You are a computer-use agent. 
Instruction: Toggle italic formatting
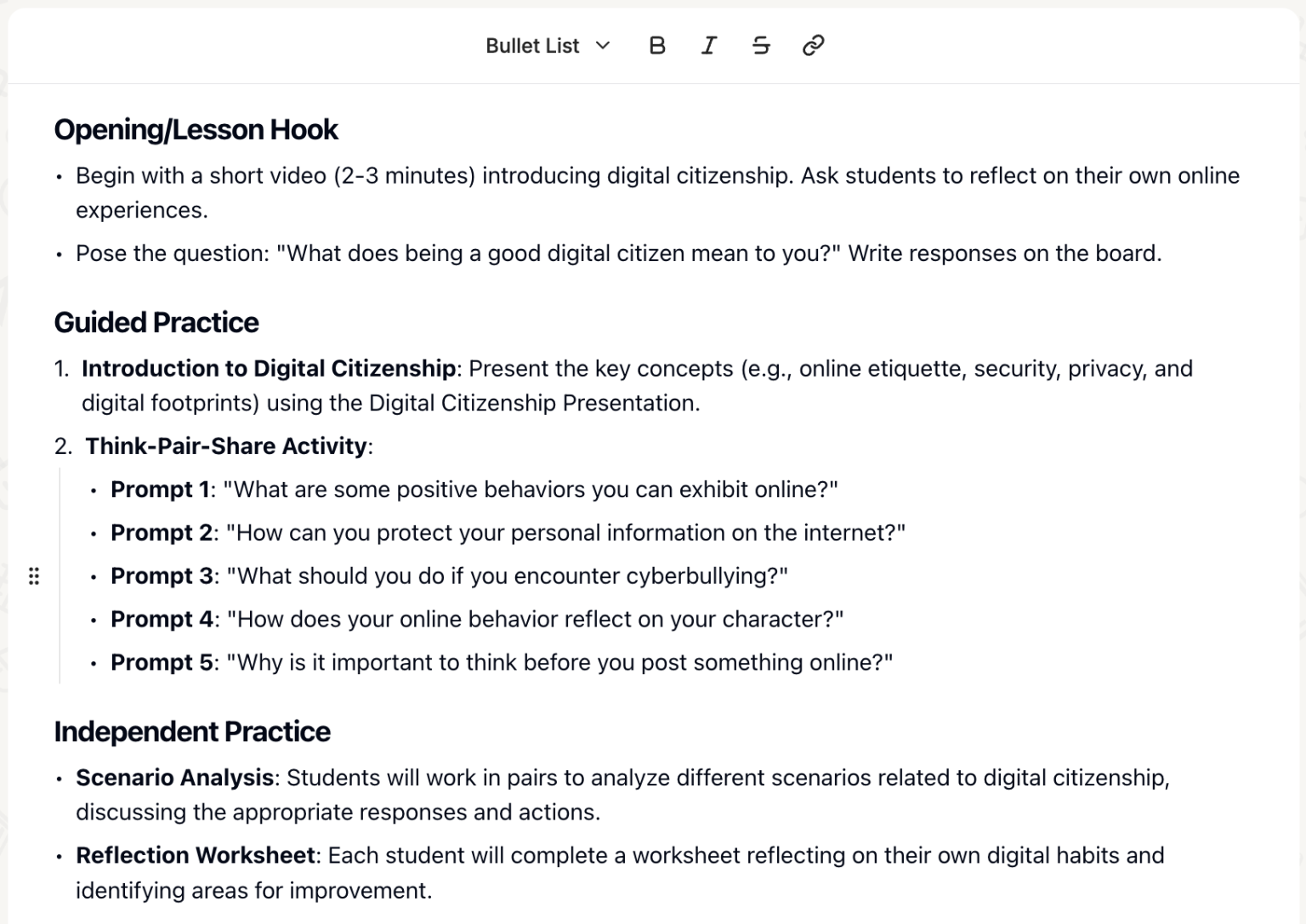click(x=708, y=46)
